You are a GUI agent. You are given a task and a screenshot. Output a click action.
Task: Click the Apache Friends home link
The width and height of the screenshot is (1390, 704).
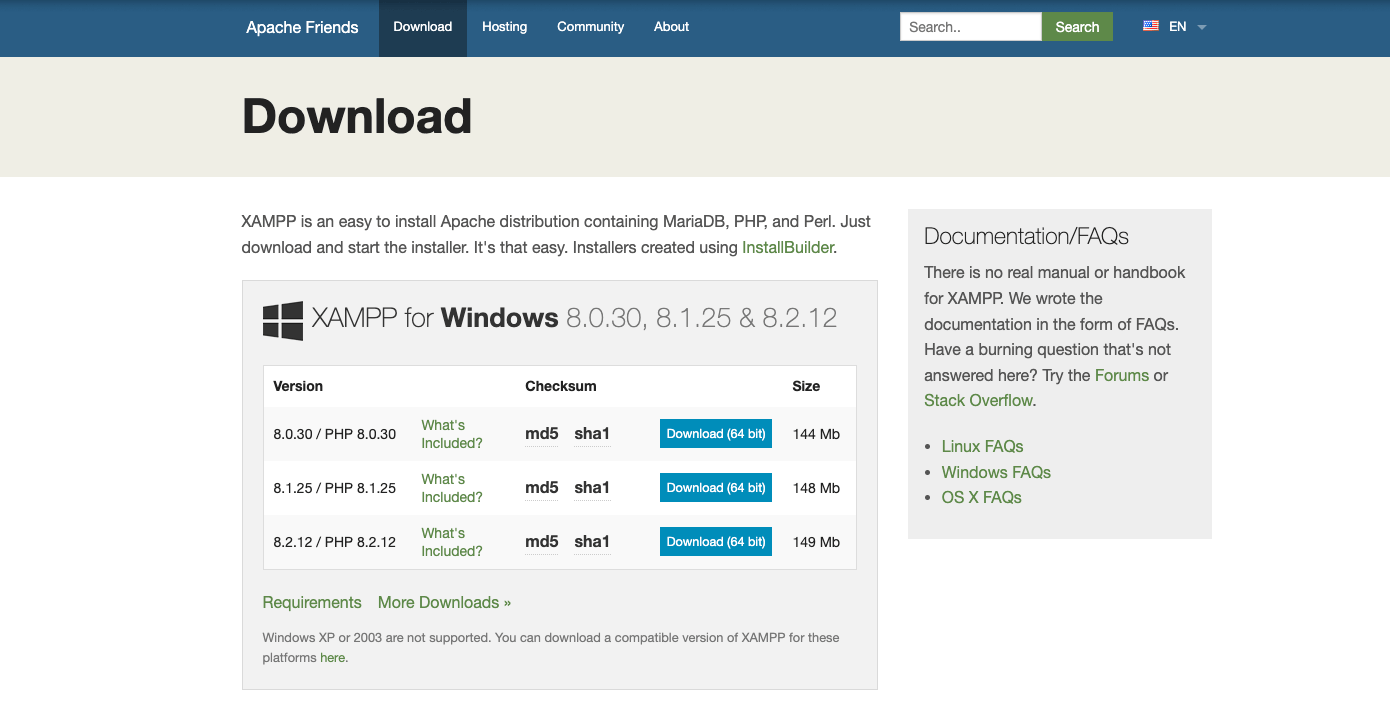pyautogui.click(x=302, y=27)
